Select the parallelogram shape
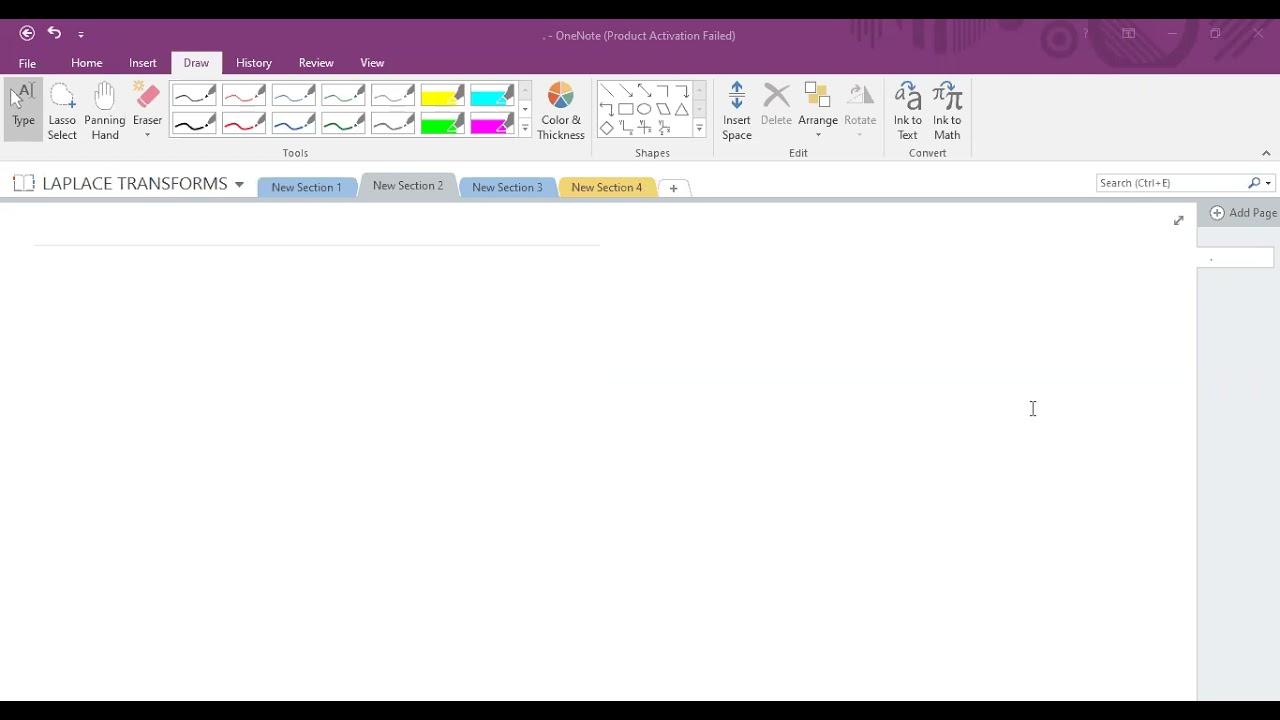This screenshot has width=1280, height=720. pyautogui.click(x=663, y=109)
